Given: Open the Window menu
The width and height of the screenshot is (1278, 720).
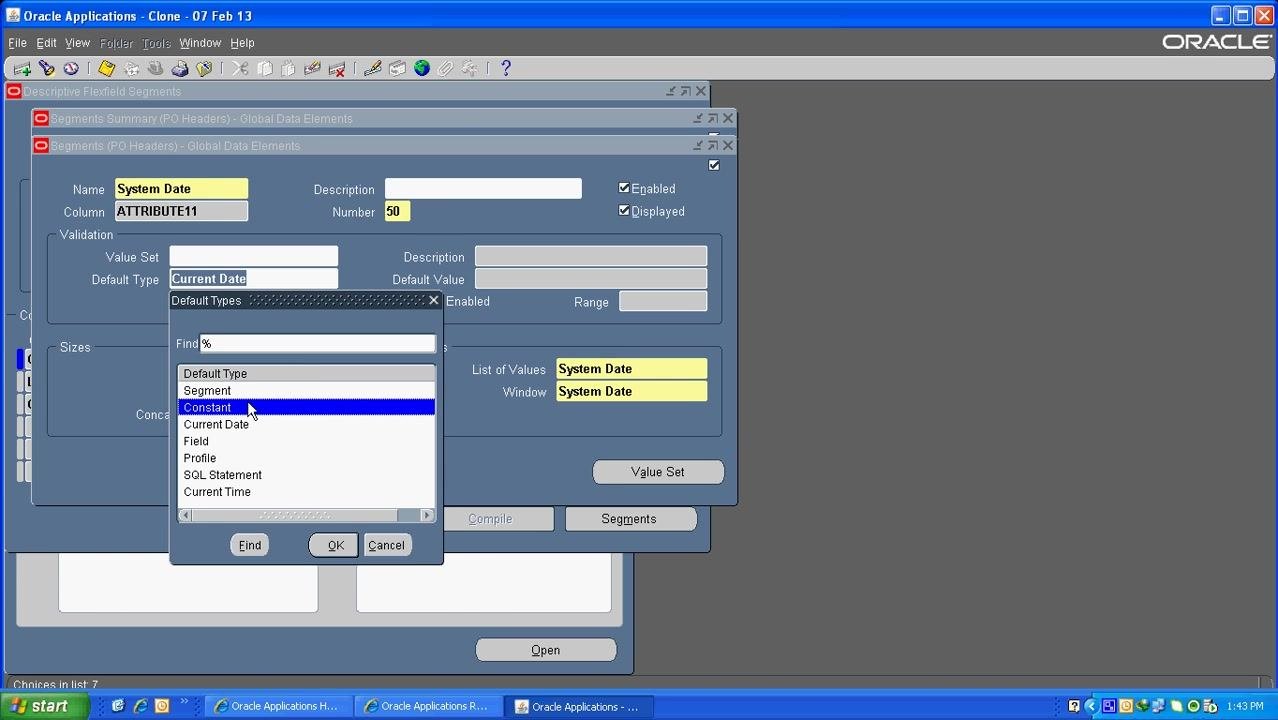Looking at the screenshot, I should [x=200, y=43].
